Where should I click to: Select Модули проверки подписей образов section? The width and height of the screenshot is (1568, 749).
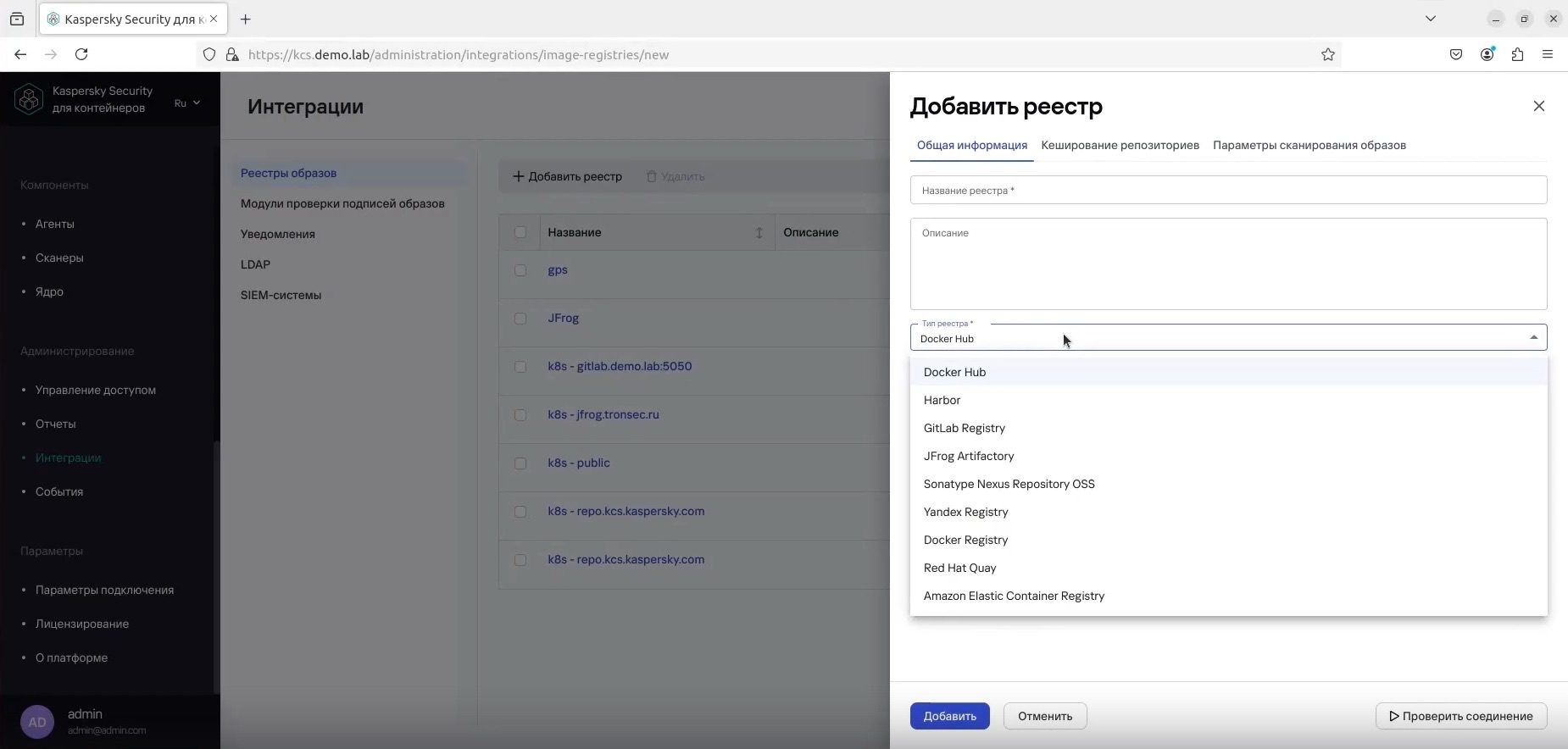click(342, 203)
